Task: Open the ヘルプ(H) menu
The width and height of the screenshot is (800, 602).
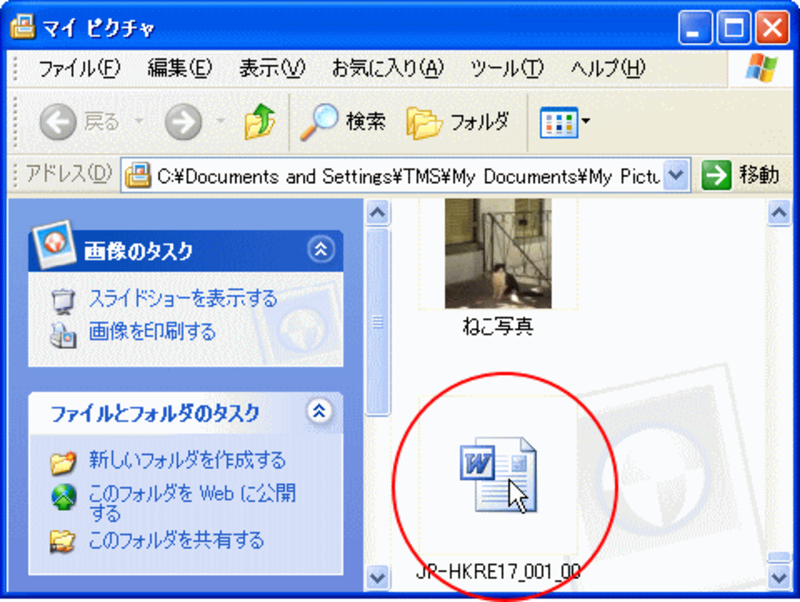Action: click(x=608, y=68)
